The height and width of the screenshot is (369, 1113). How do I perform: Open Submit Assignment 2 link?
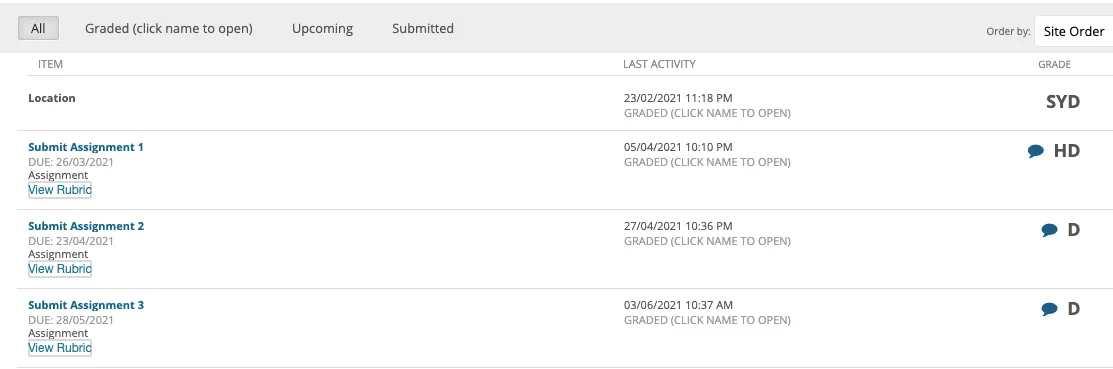coord(86,226)
